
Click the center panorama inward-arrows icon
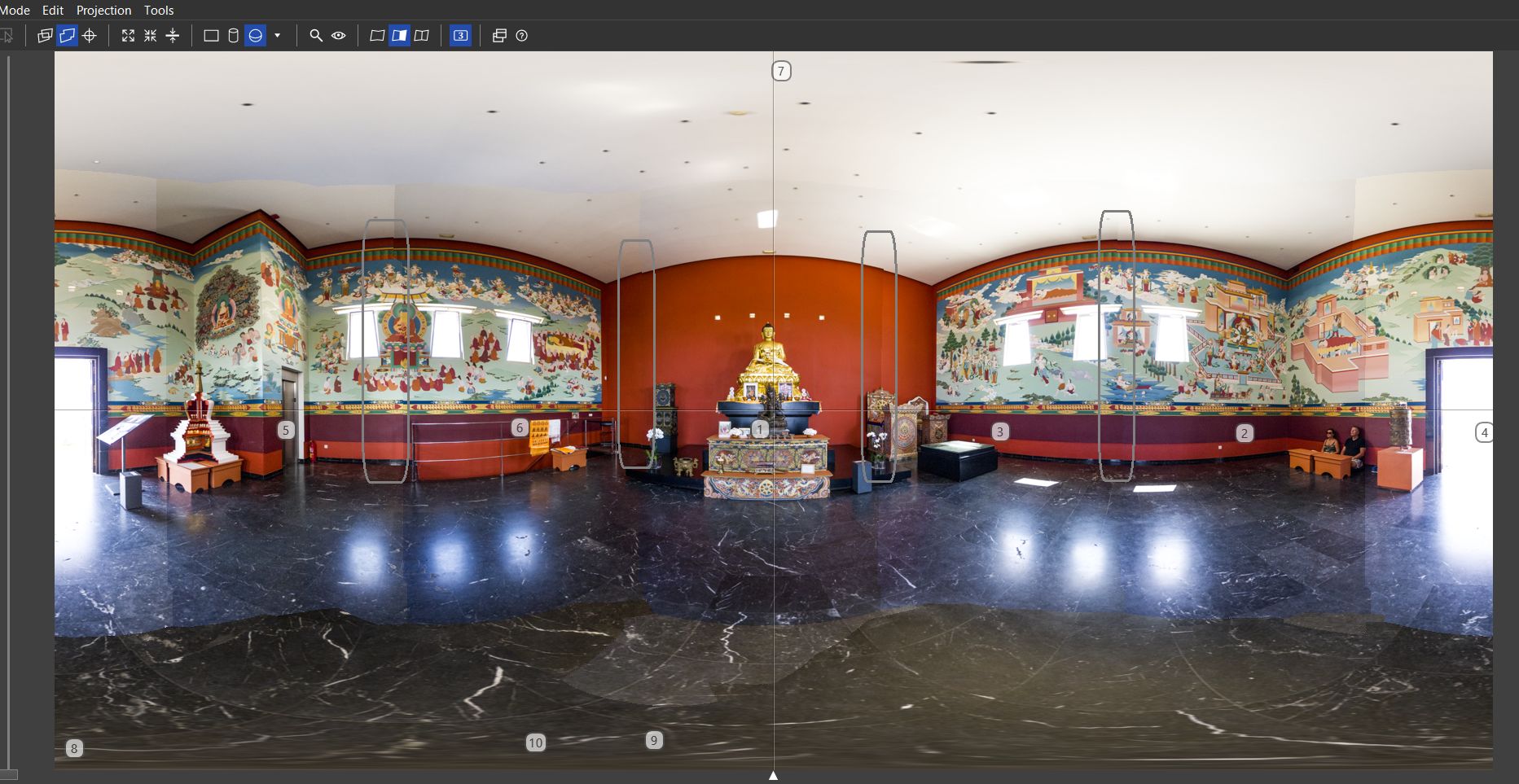pyautogui.click(x=150, y=36)
